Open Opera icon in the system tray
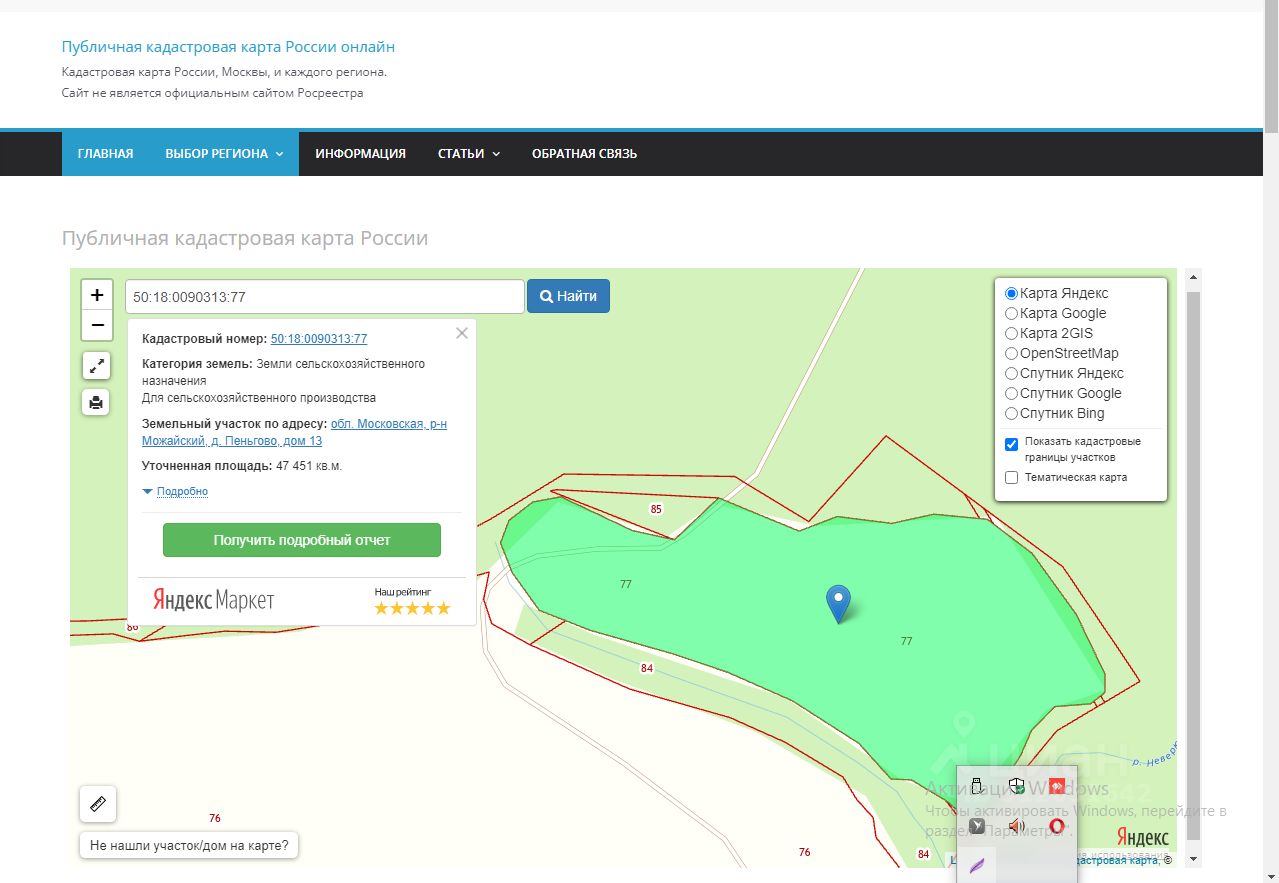Viewport: 1279px width, 883px height. [x=1056, y=826]
